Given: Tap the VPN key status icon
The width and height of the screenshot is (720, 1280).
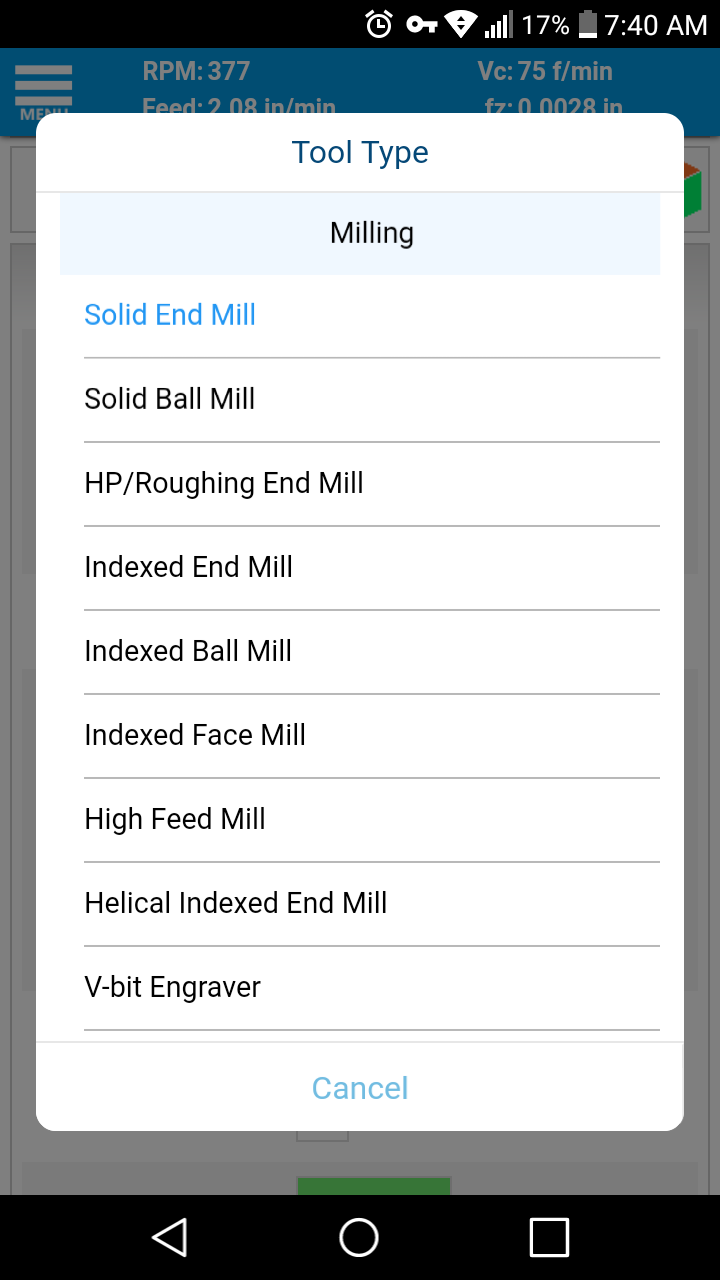Looking at the screenshot, I should (421, 24).
